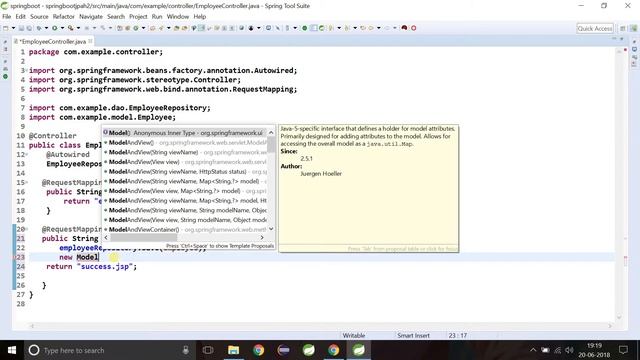Click the red ring icon at toolbar end
640x360 pixels.
tap(413, 28)
